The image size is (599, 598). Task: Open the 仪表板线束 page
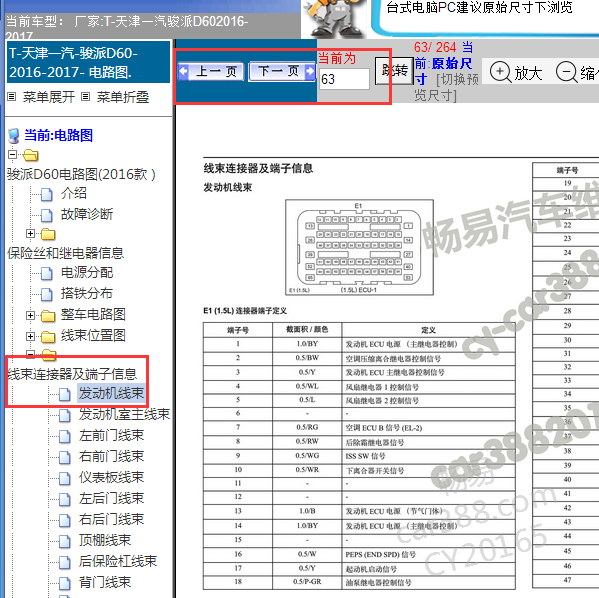(111, 477)
